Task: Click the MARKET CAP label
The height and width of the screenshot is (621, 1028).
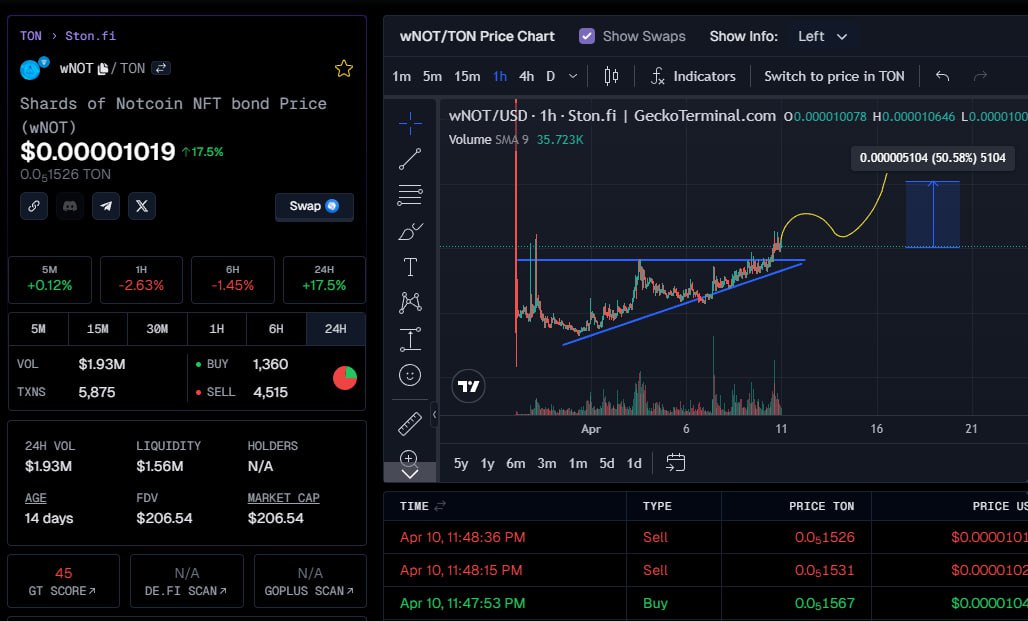Action: tap(283, 498)
